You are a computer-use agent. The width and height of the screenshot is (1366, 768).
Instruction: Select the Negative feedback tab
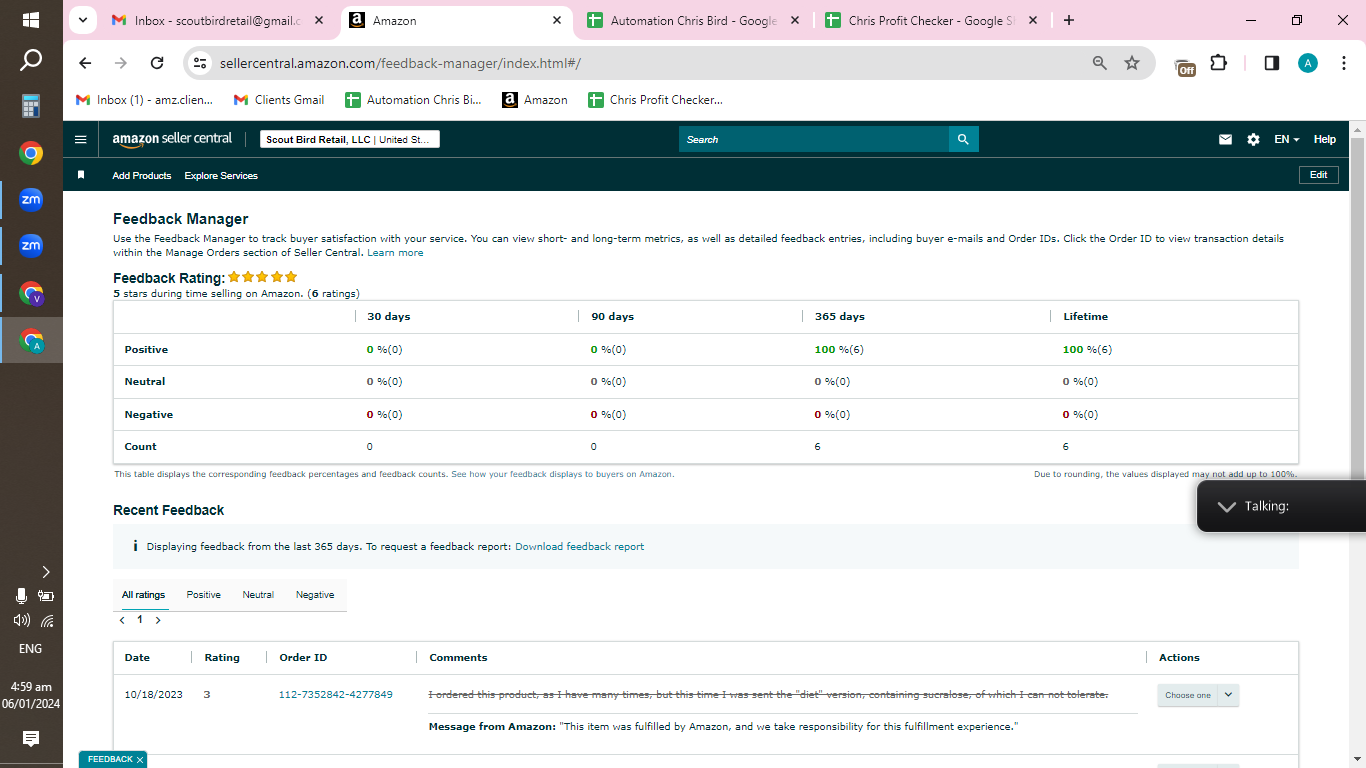[315, 595]
